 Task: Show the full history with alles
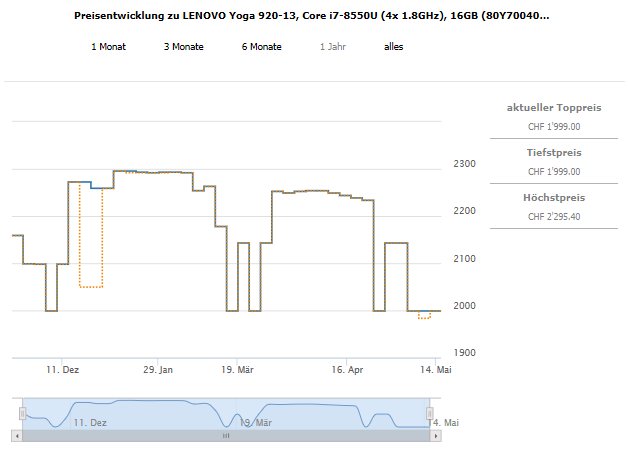coord(393,47)
